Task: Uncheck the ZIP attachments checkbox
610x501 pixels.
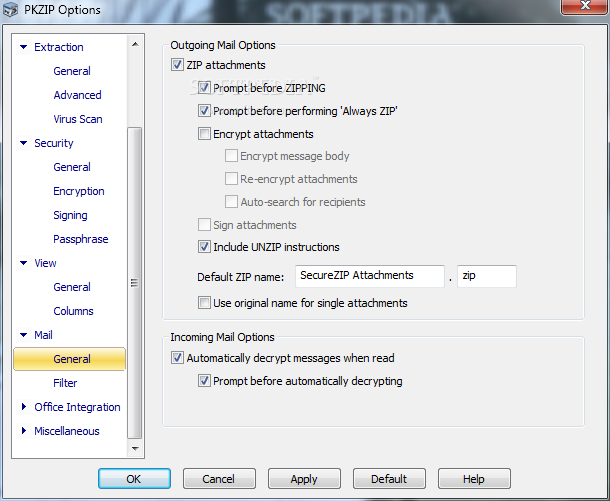Action: pyautogui.click(x=177, y=65)
